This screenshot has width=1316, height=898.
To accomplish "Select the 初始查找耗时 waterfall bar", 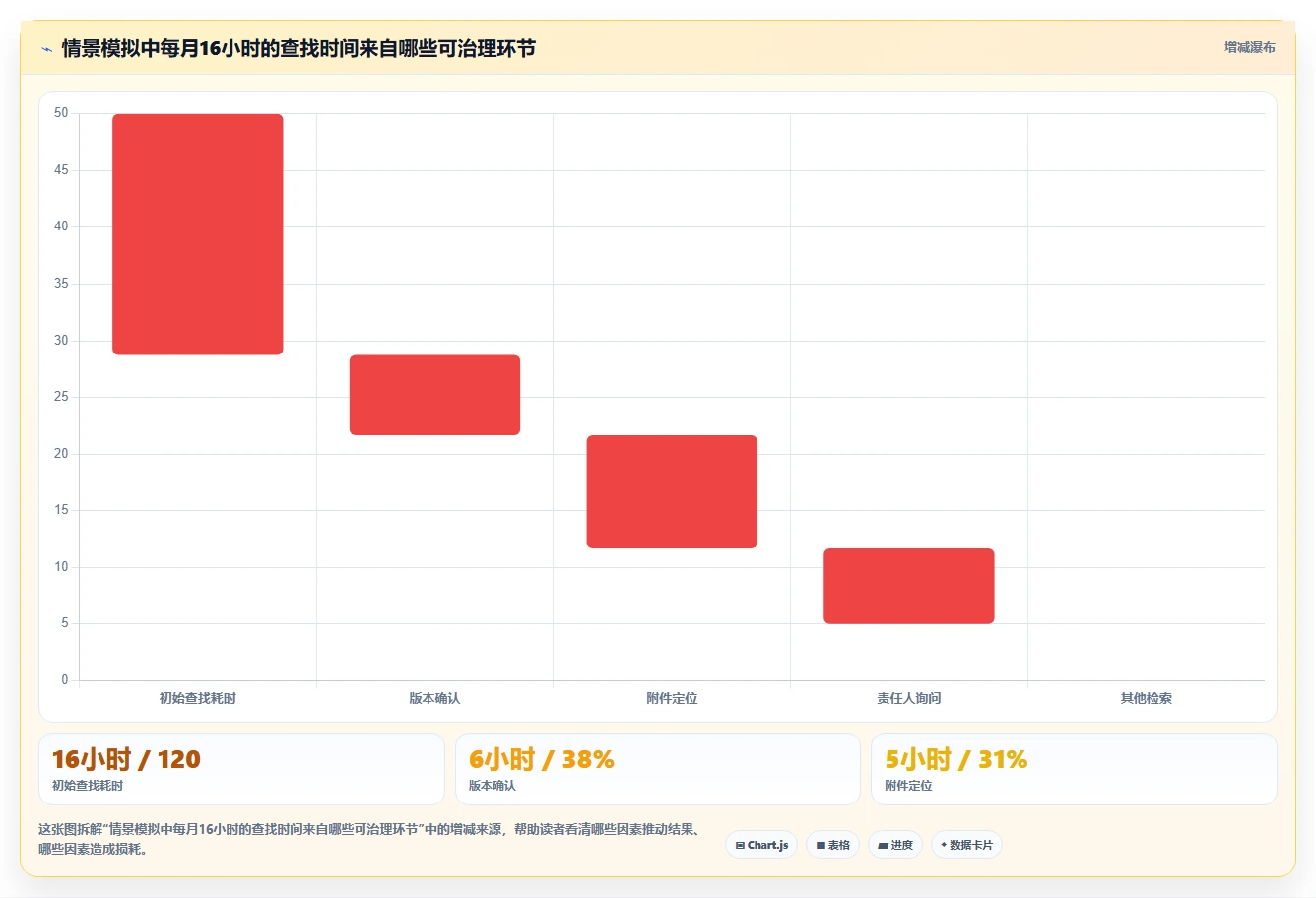I will click(x=198, y=234).
